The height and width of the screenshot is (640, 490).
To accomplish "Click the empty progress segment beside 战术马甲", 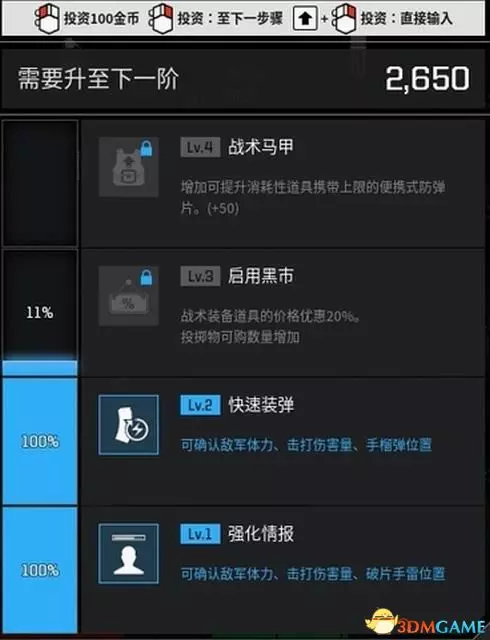I will [x=40, y=183].
